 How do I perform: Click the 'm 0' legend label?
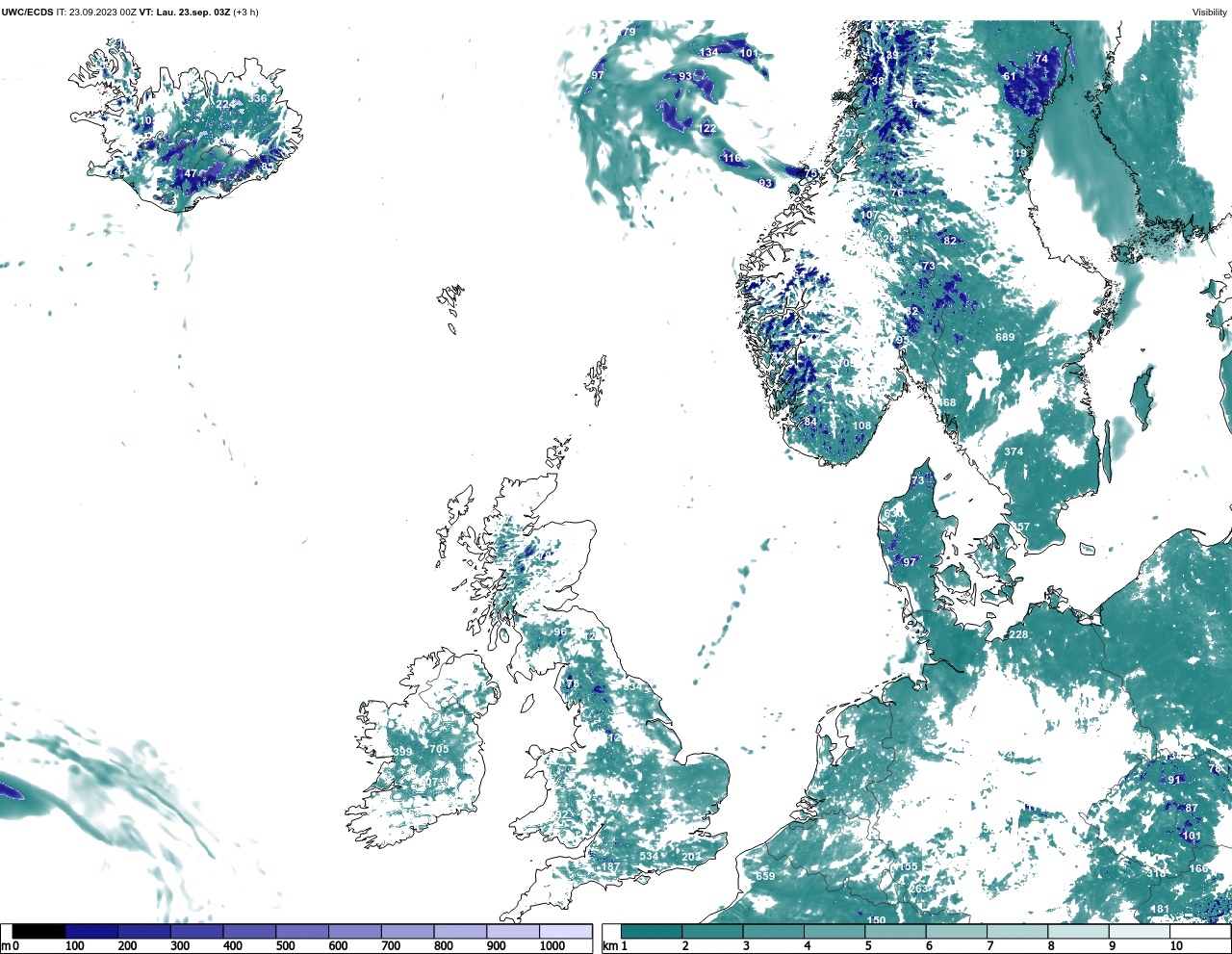[11, 946]
